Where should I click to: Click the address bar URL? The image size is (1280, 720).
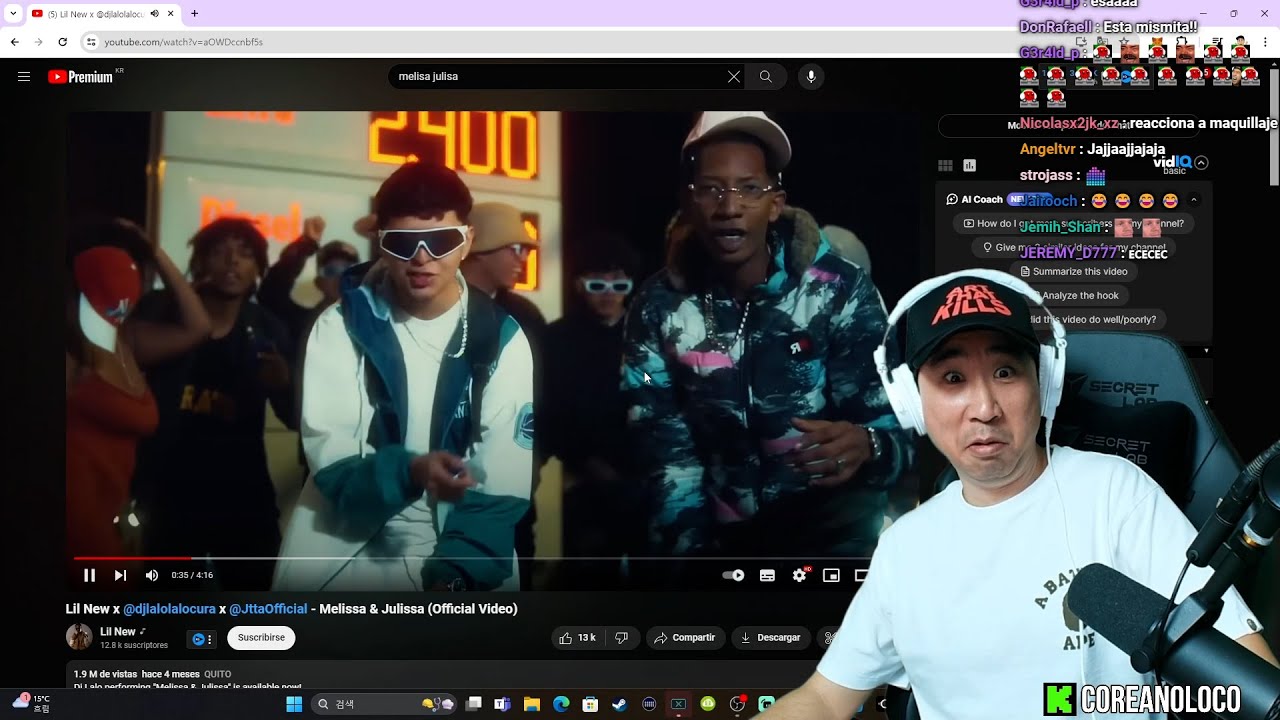click(184, 42)
